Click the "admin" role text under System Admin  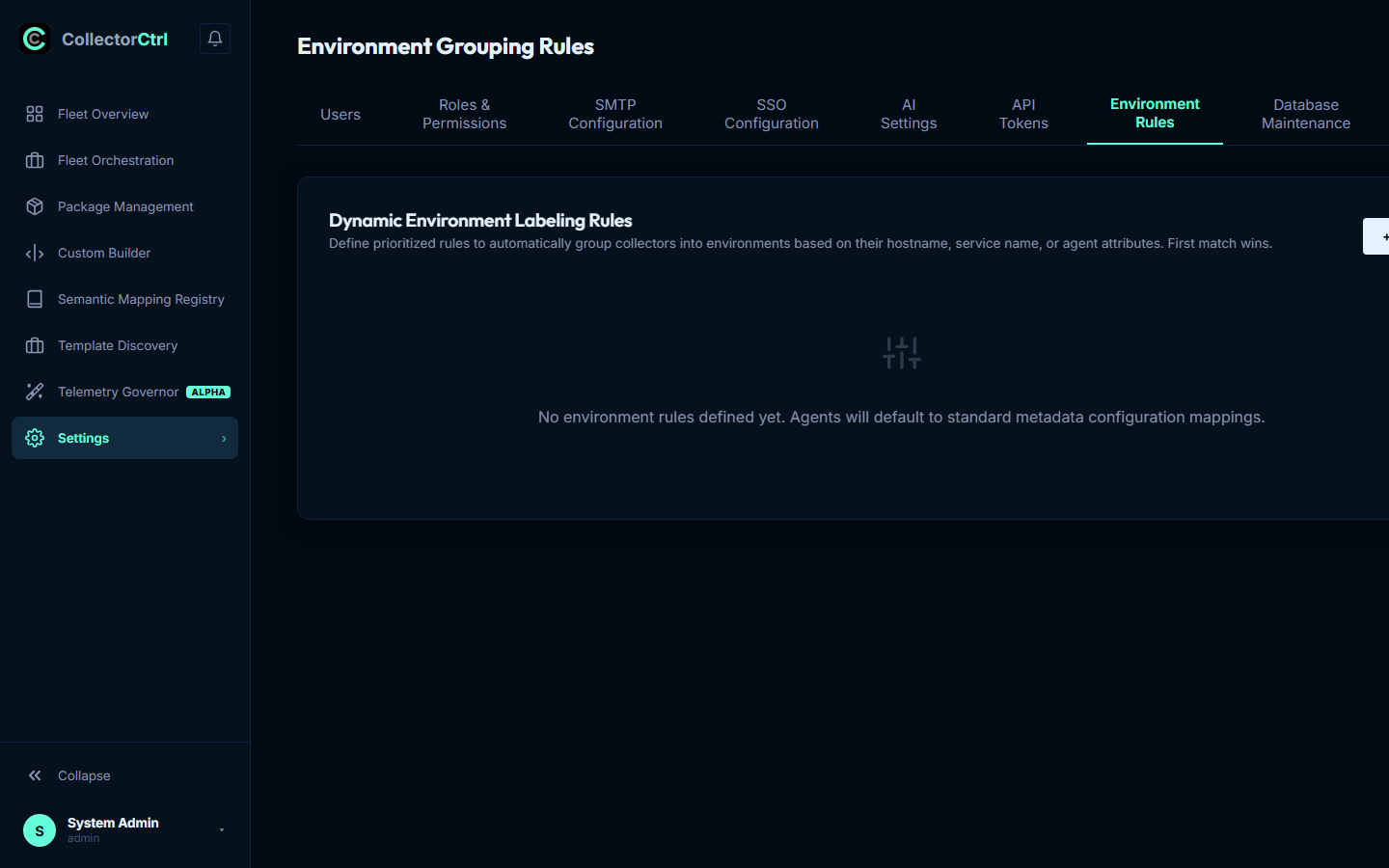pyautogui.click(x=83, y=838)
